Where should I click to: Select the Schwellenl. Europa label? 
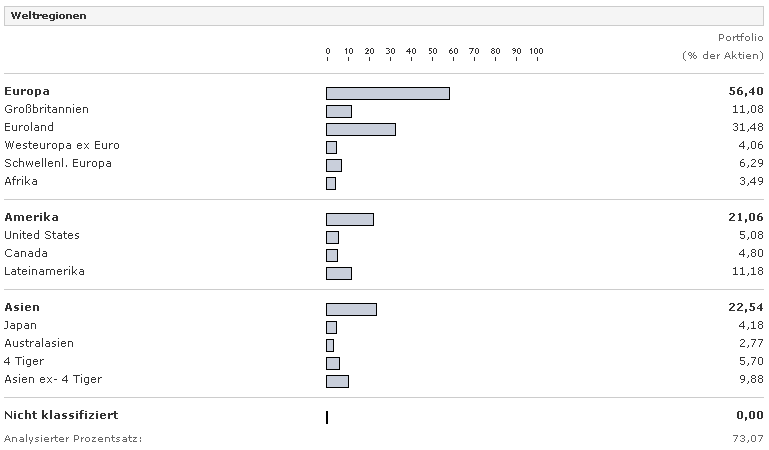point(58,163)
